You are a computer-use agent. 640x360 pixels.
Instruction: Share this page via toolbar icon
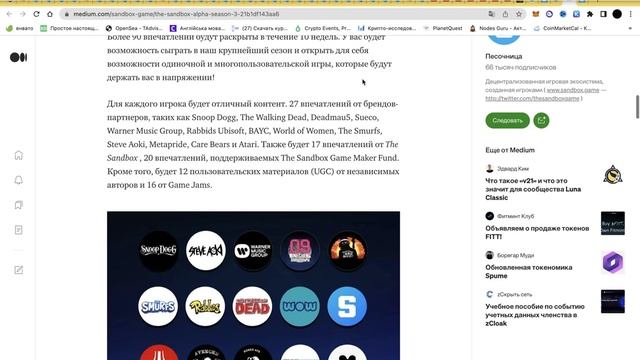click(505, 14)
